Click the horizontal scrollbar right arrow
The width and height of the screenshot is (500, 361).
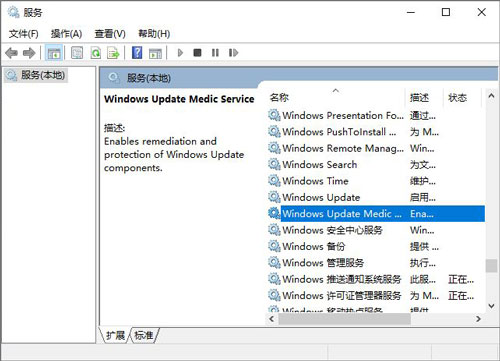(x=479, y=319)
